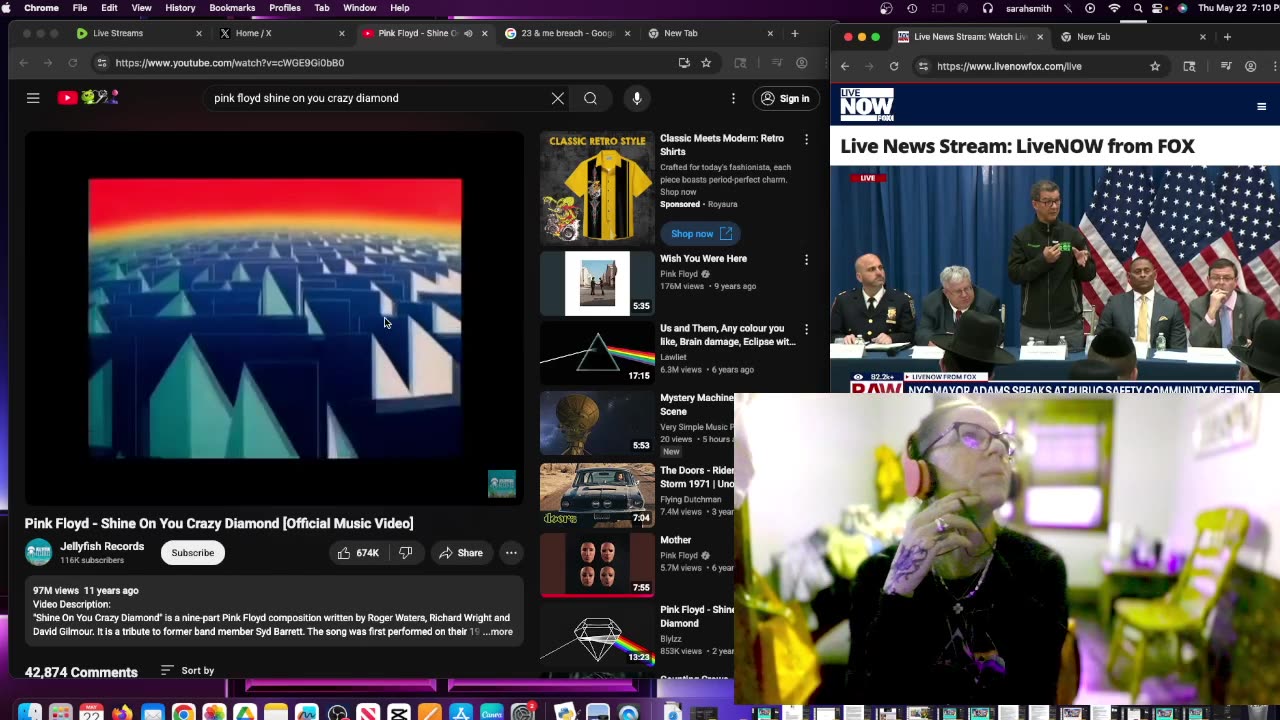Switch to the Home / X tab

[254, 33]
